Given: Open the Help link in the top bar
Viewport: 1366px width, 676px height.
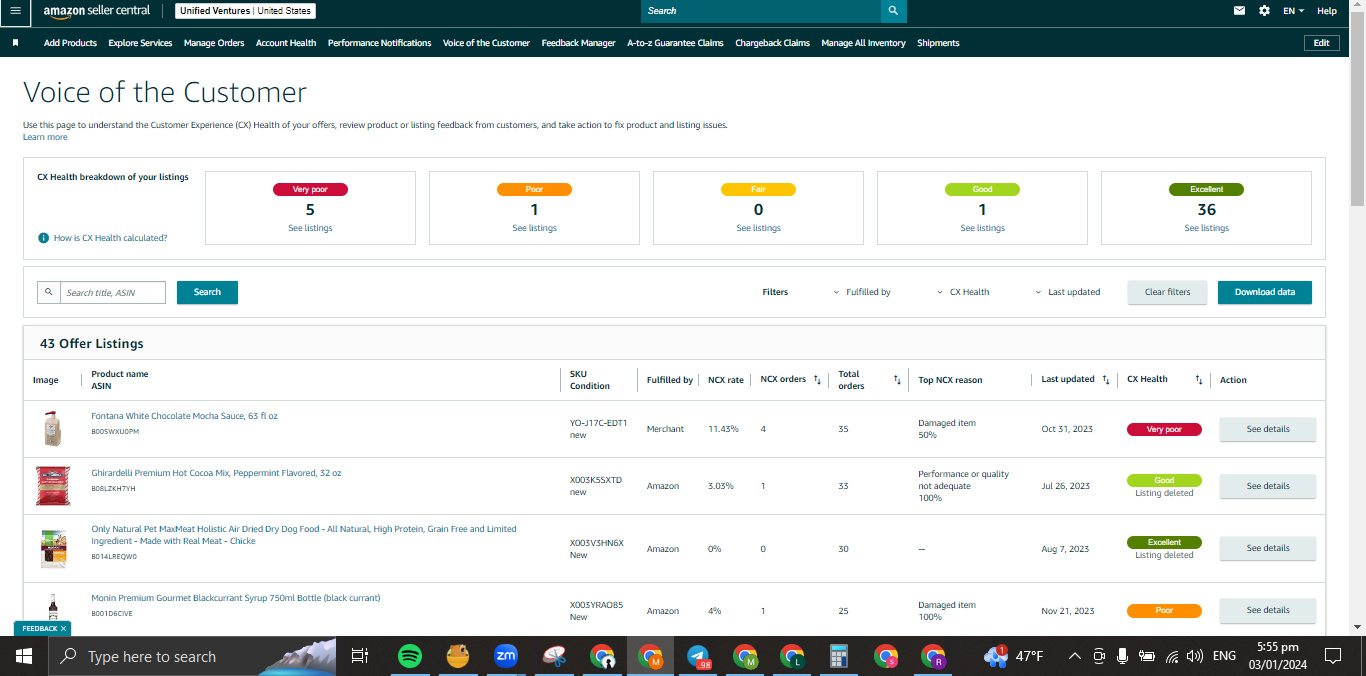Looking at the screenshot, I should 1326,11.
